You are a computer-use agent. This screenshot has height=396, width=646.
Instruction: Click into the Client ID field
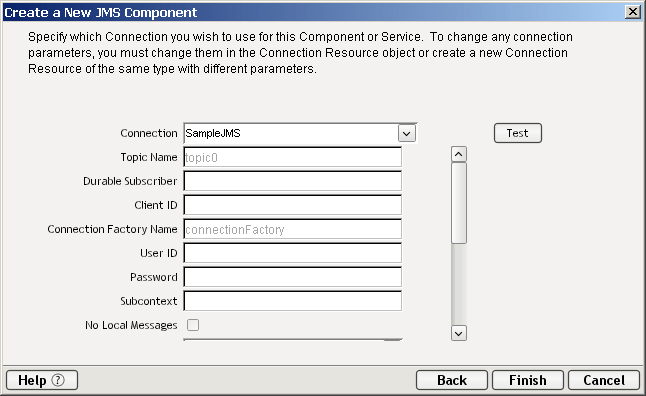point(293,205)
